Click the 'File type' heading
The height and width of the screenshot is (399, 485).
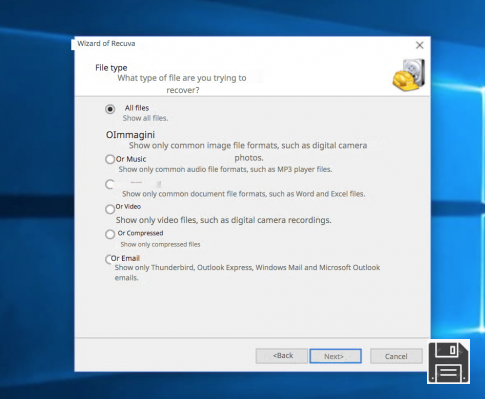[111, 68]
